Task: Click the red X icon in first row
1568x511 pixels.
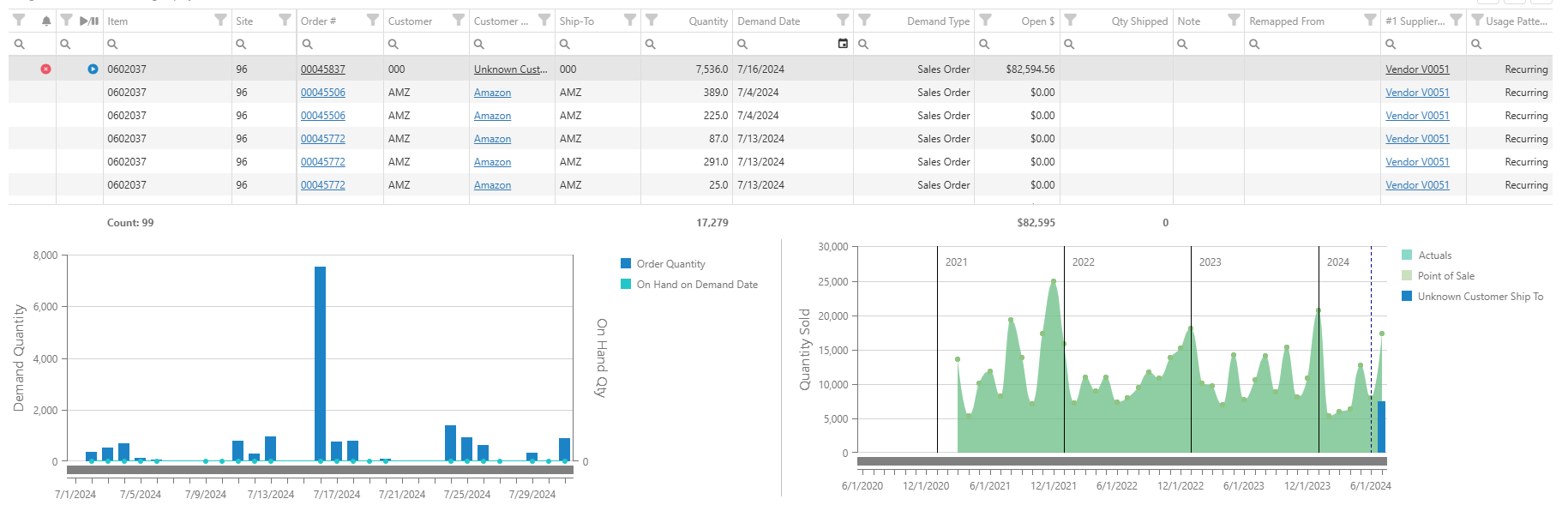Action: 46,69
